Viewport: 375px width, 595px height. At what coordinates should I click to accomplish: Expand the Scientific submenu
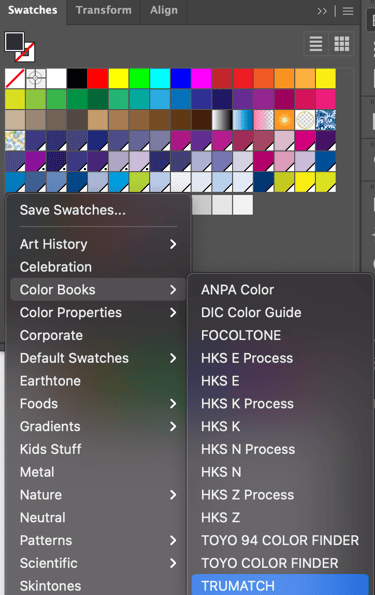tap(98, 563)
